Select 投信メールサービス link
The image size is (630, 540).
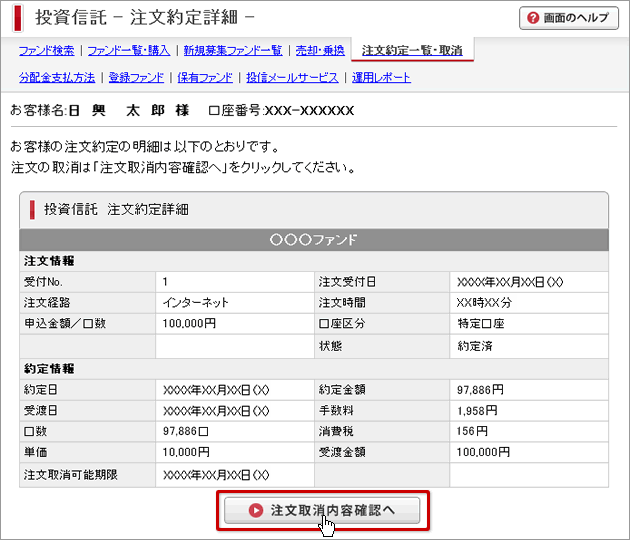[292, 77]
